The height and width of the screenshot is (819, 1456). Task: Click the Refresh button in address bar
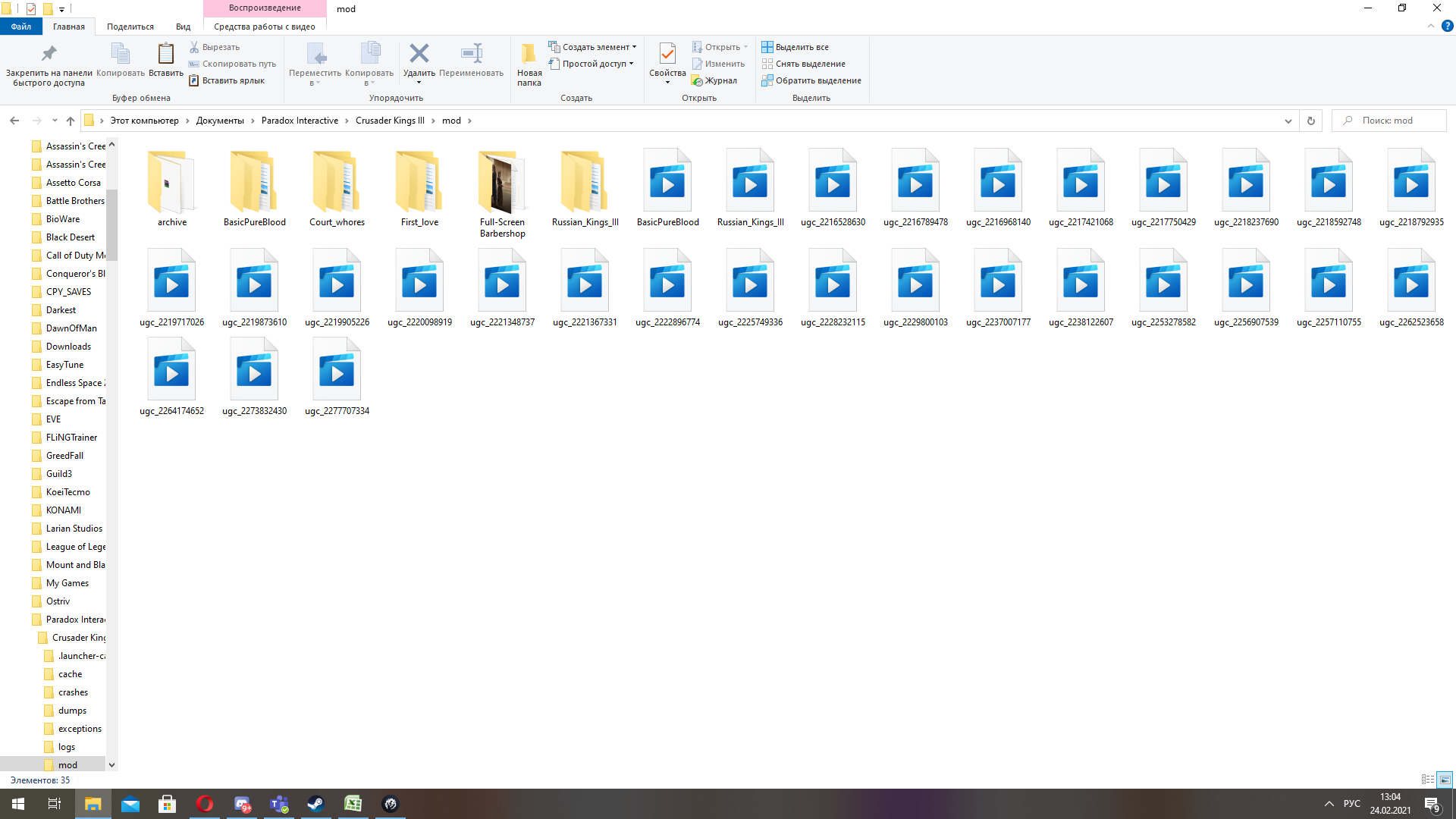tap(1310, 121)
